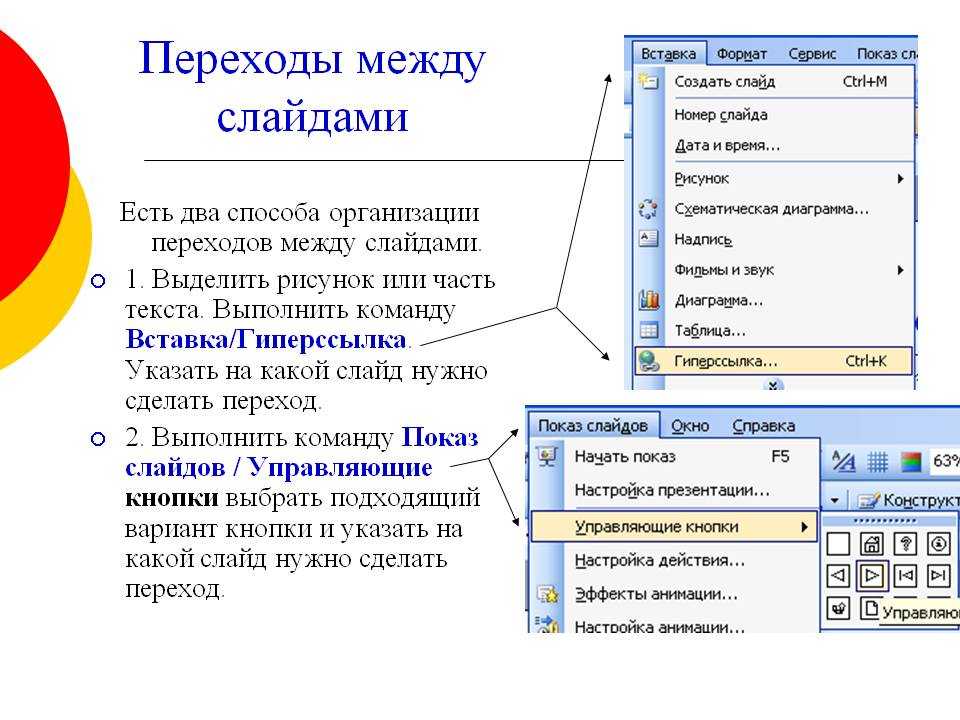Click the bold Вставка/Гиперссылка text

266,339
